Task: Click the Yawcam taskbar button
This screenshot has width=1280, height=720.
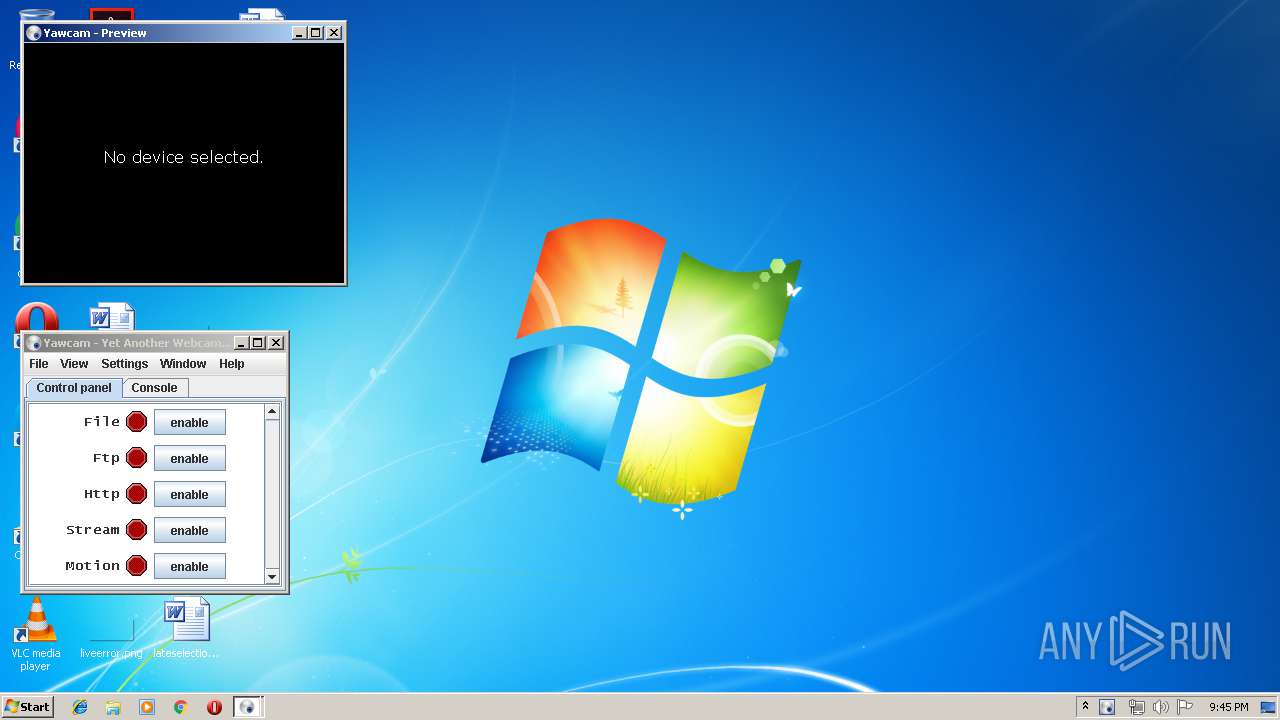Action: pos(248,707)
